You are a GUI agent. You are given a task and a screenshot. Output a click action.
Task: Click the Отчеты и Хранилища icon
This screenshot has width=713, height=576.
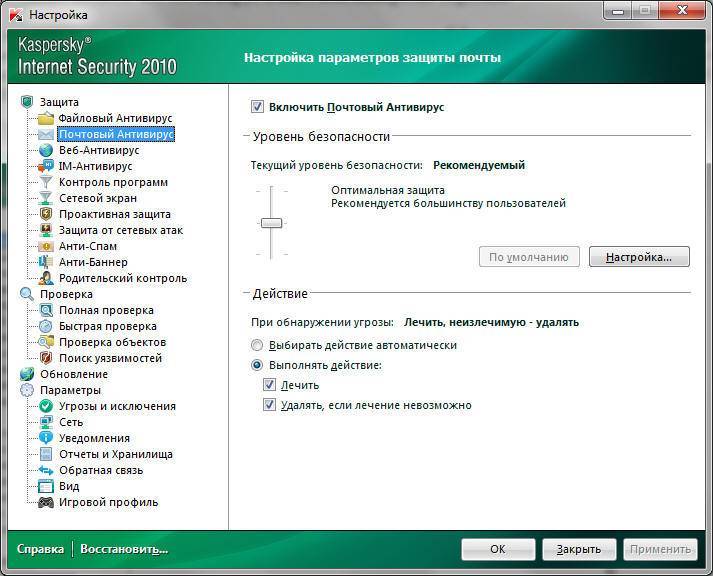pyautogui.click(x=45, y=454)
